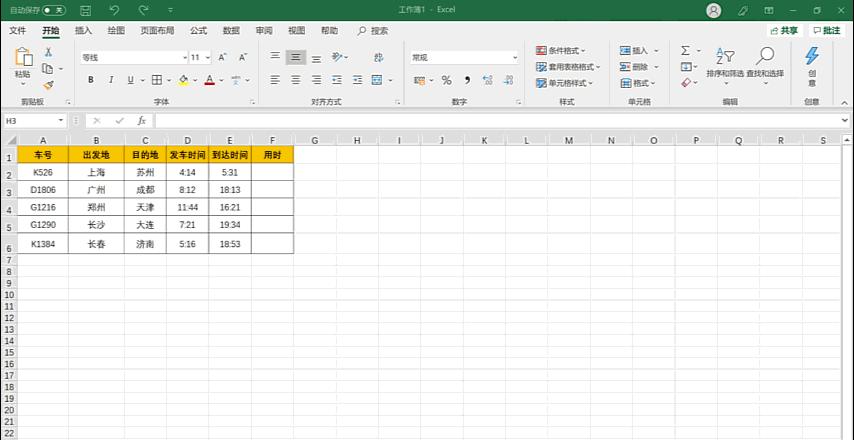Open 查找和选择 find and select

pyautogui.click(x=765, y=64)
